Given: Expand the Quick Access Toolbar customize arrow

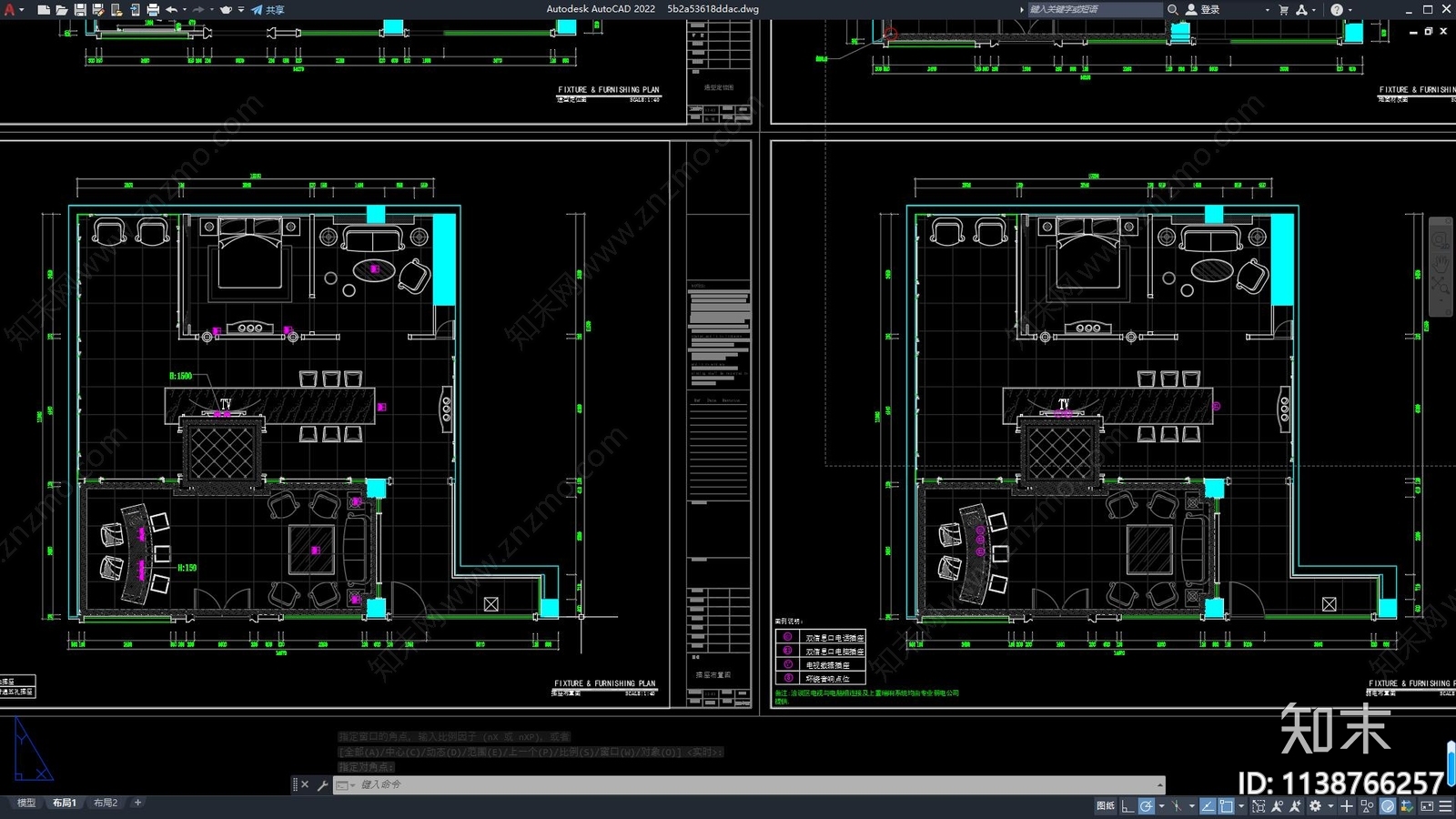Looking at the screenshot, I should [241, 10].
